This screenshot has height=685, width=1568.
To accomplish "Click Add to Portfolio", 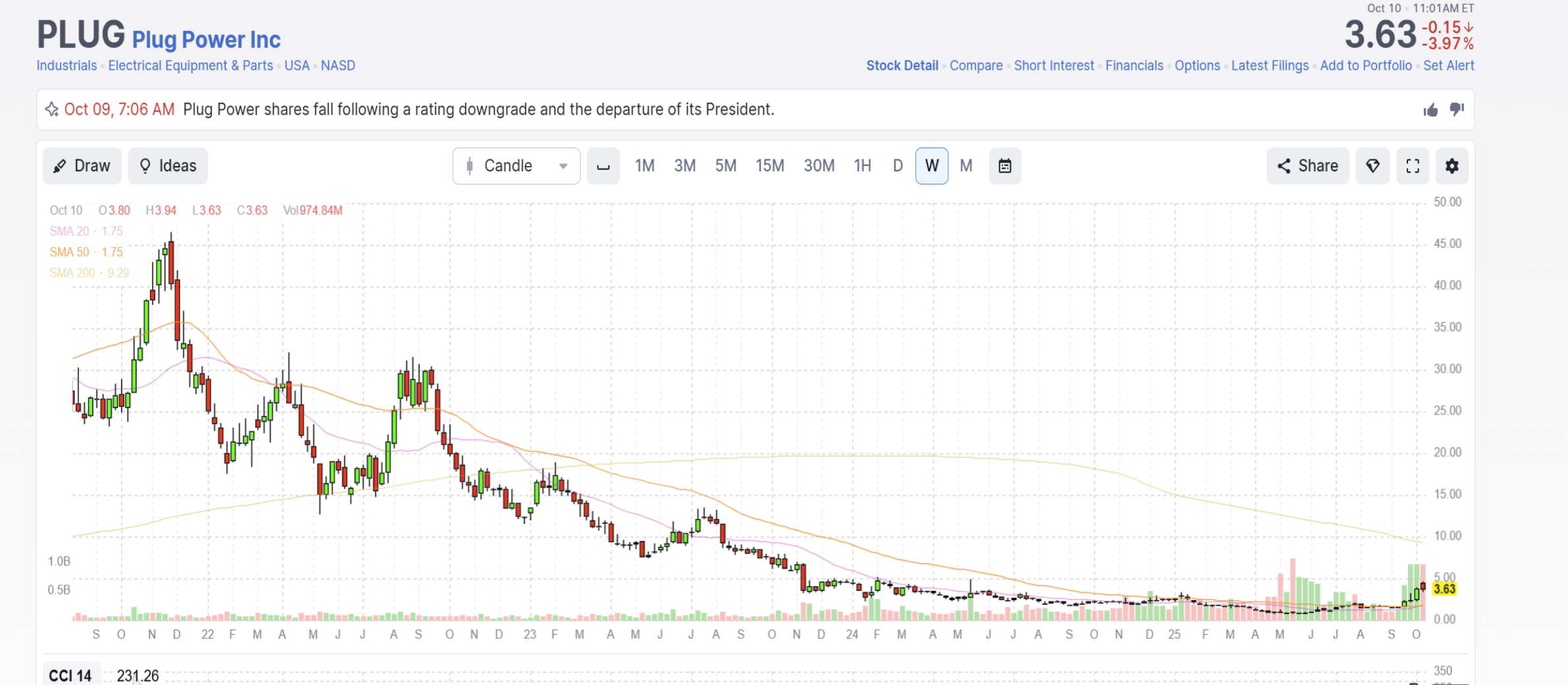I will [1366, 66].
